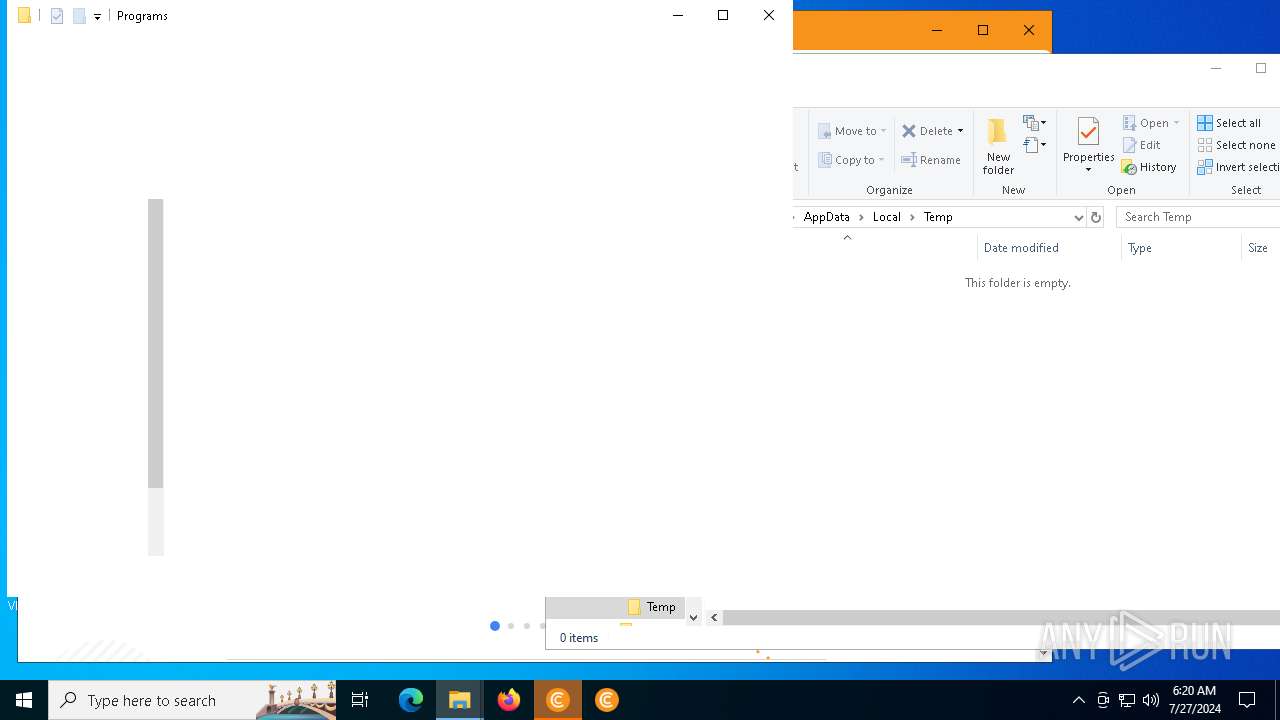Click Temp in the address breadcrumb

point(938,217)
